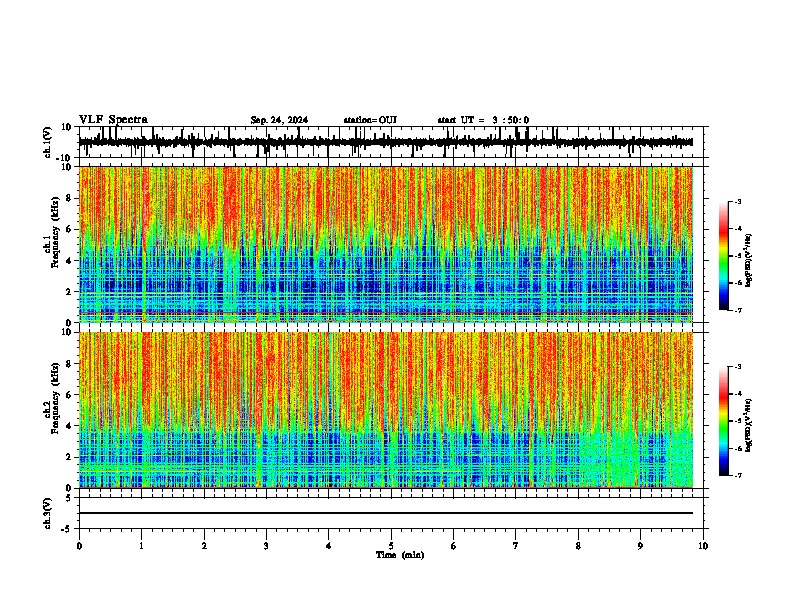
Task: Click the time-axis tick label "10" below the ch.3 panel
Action: coord(703,546)
